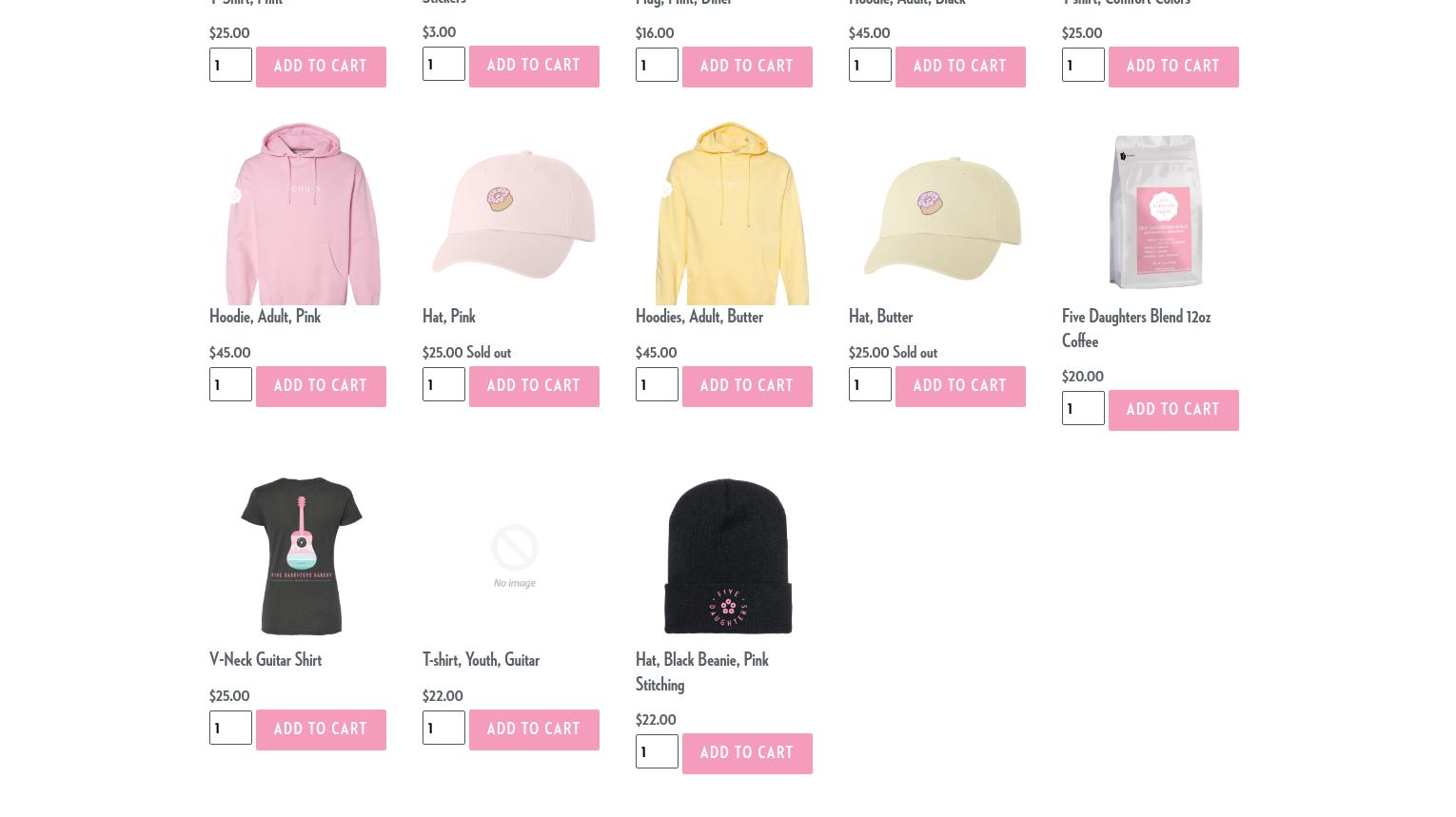Screen dimensions: 1456x817
Task: Open the 'Hat, Pink' product link
Action: click(449, 317)
